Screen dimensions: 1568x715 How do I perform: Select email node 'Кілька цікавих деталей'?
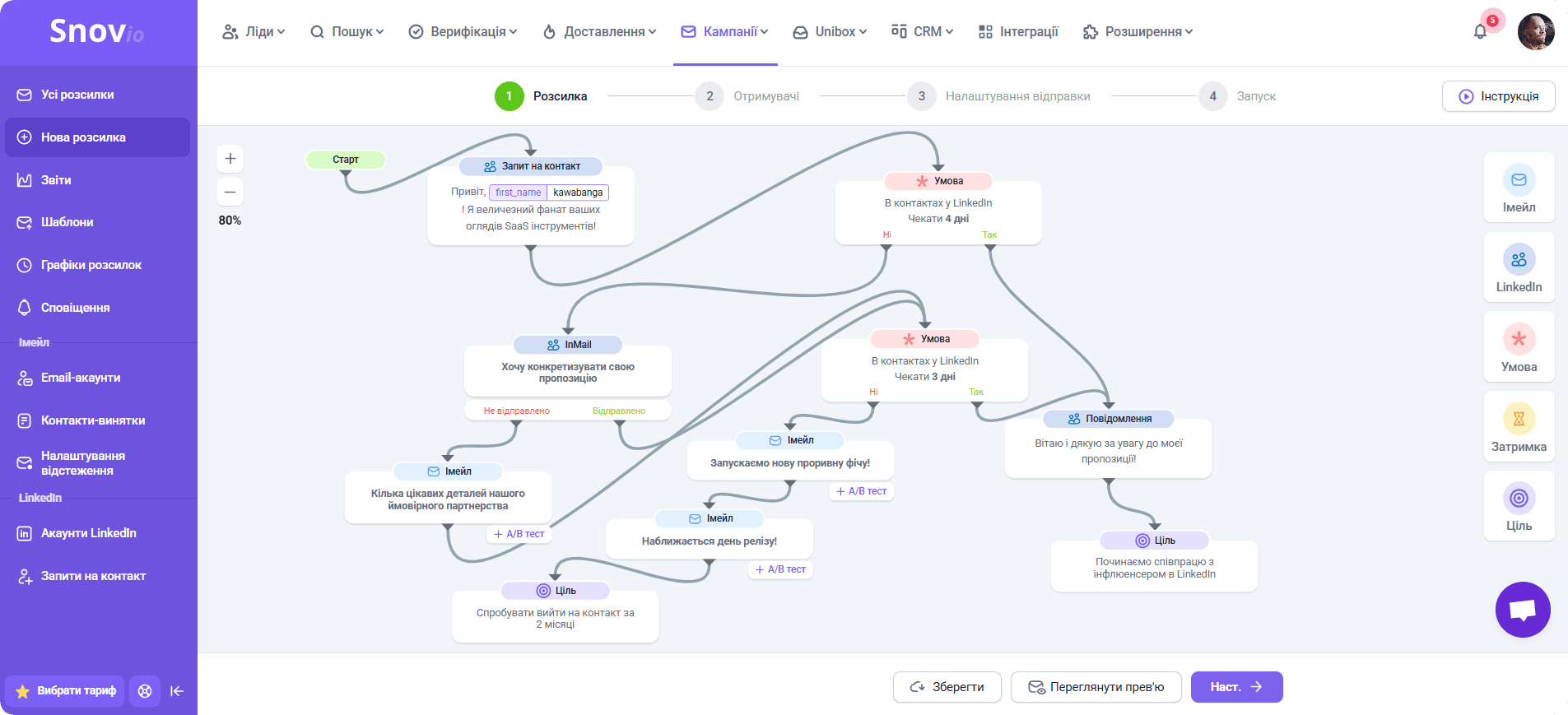point(448,494)
